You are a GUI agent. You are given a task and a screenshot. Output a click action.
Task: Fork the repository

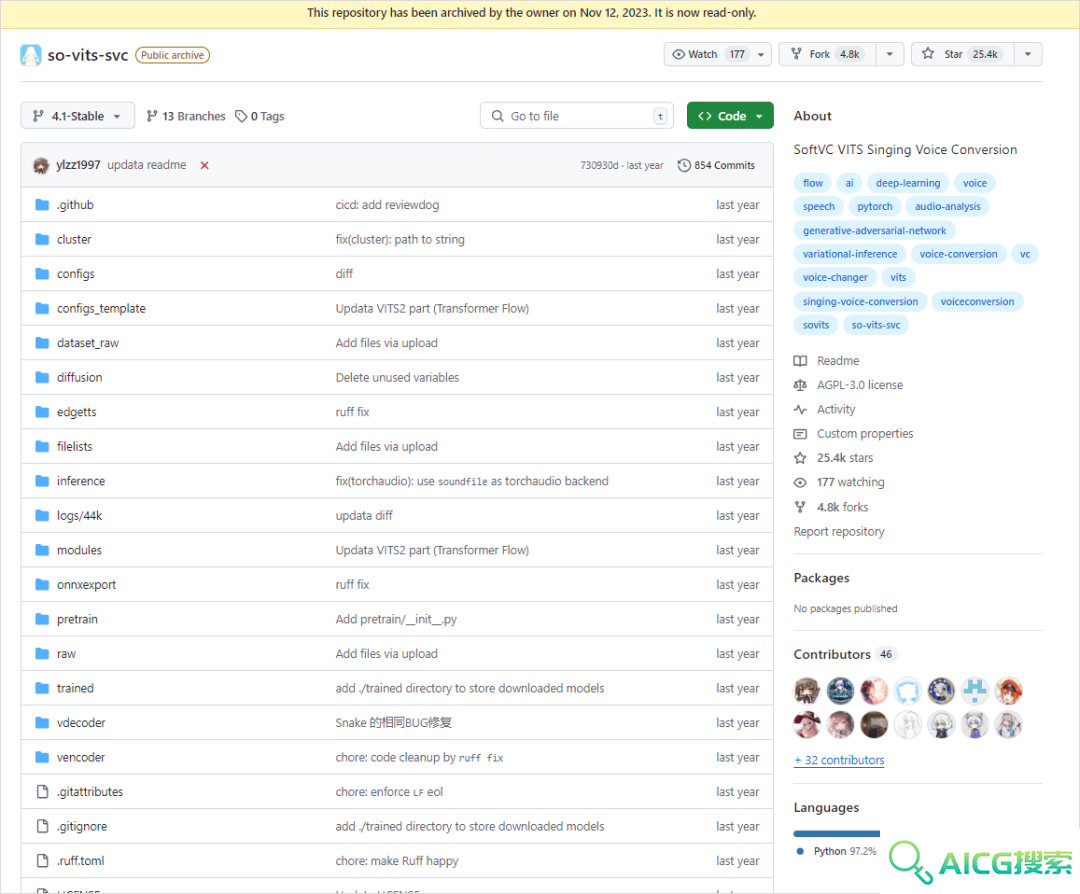827,54
